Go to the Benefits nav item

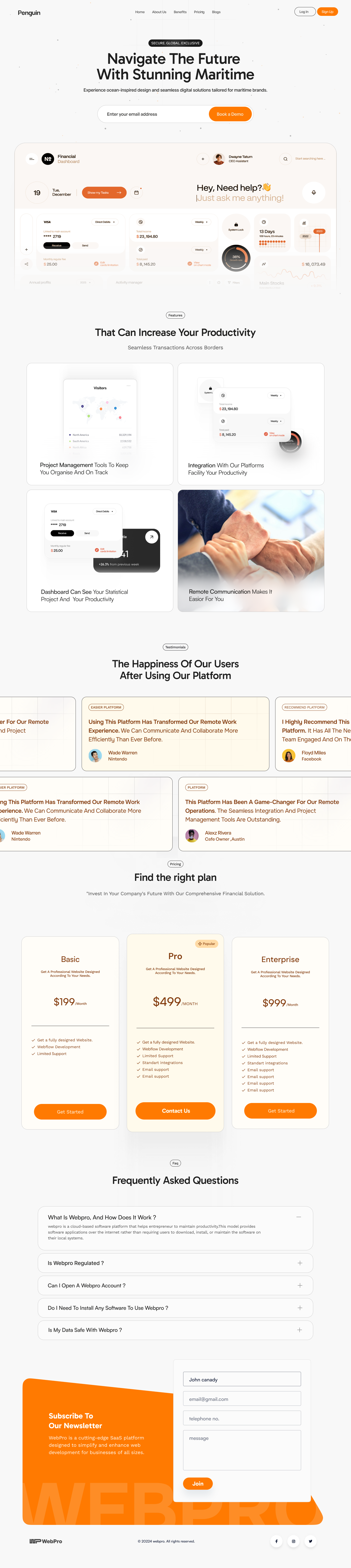coord(180,11)
